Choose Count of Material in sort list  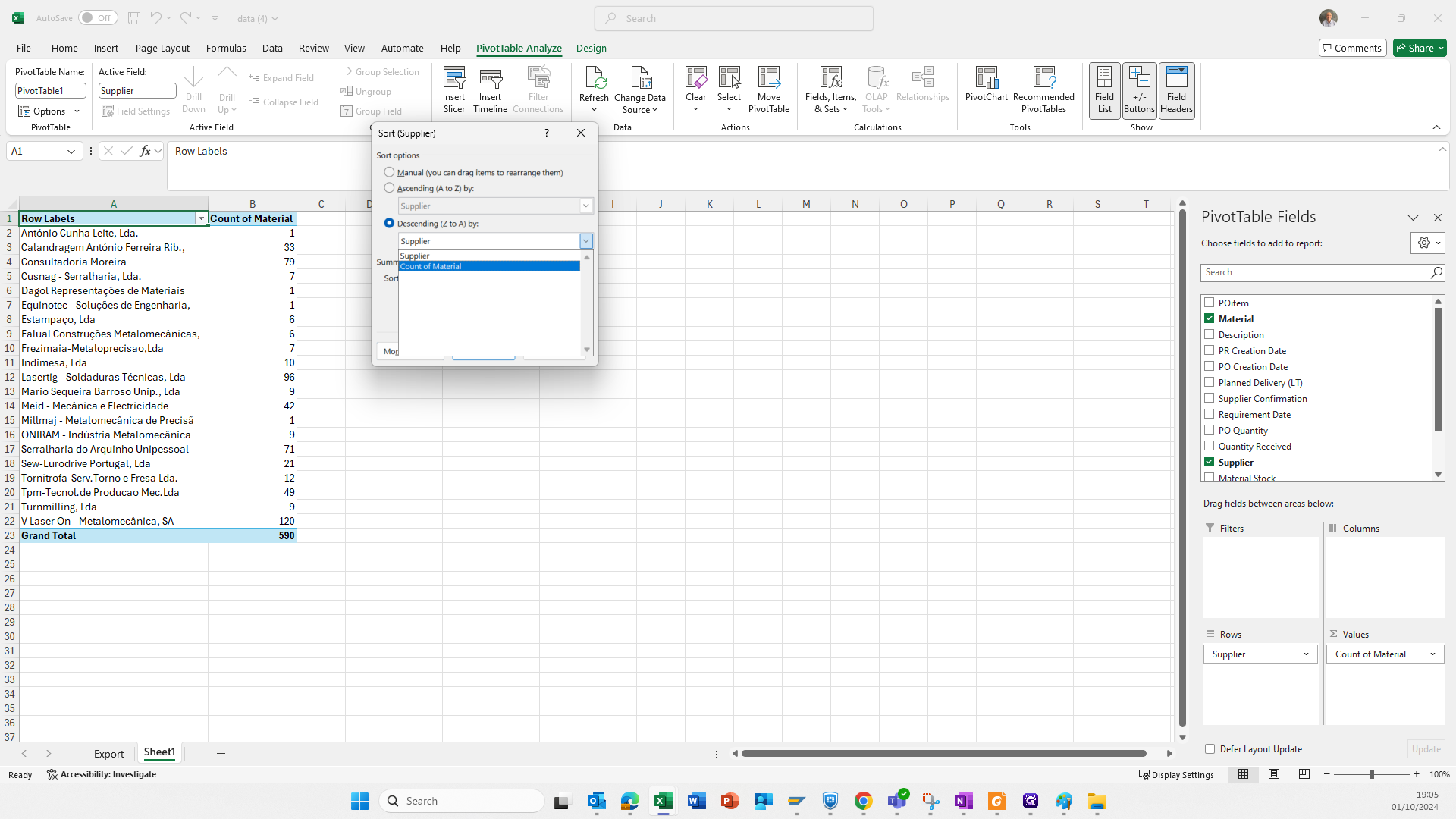[x=489, y=266]
